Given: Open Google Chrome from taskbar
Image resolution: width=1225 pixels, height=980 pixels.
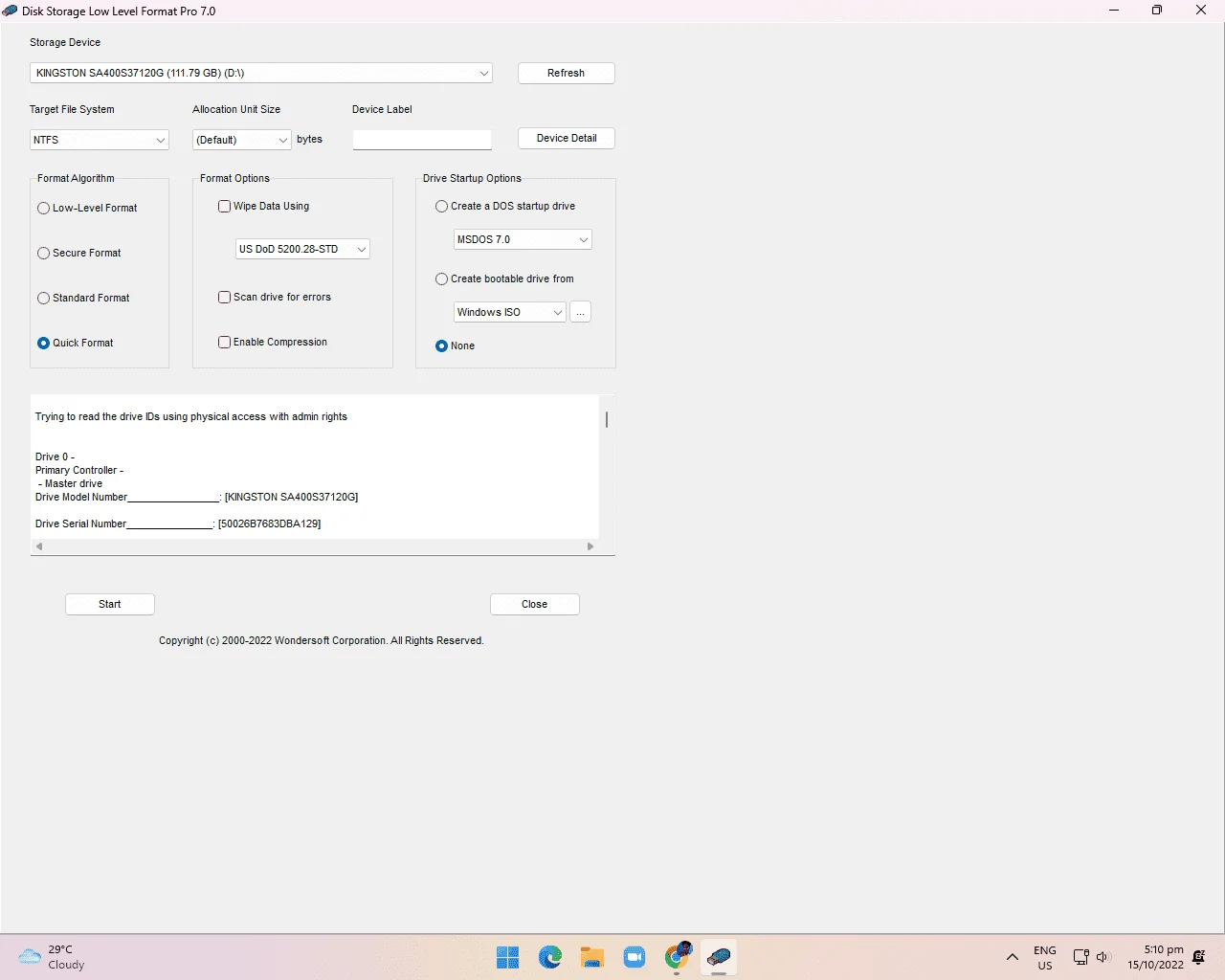Looking at the screenshot, I should pos(678,957).
